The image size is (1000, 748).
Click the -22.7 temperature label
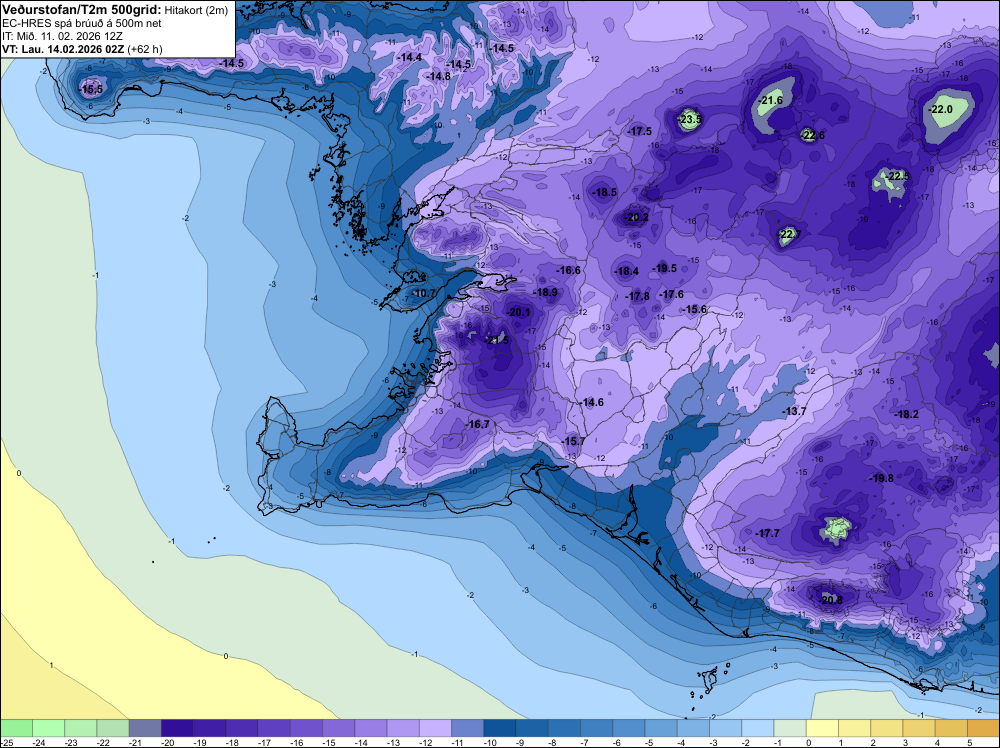[790, 235]
